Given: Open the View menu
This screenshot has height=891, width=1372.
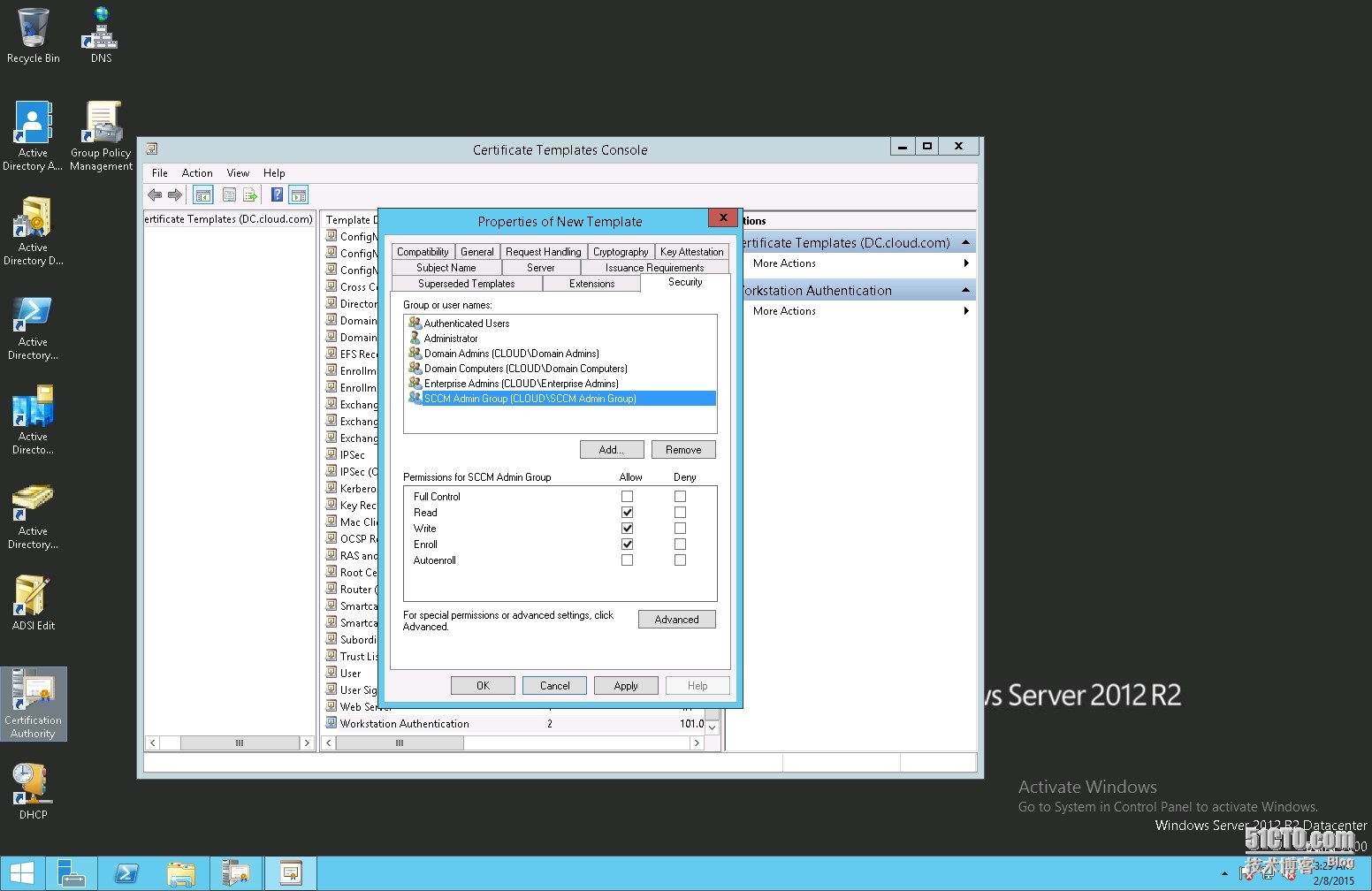Looking at the screenshot, I should coord(238,173).
